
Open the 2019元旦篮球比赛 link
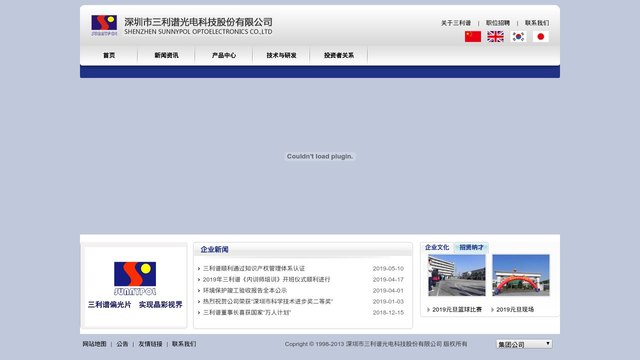tap(457, 310)
